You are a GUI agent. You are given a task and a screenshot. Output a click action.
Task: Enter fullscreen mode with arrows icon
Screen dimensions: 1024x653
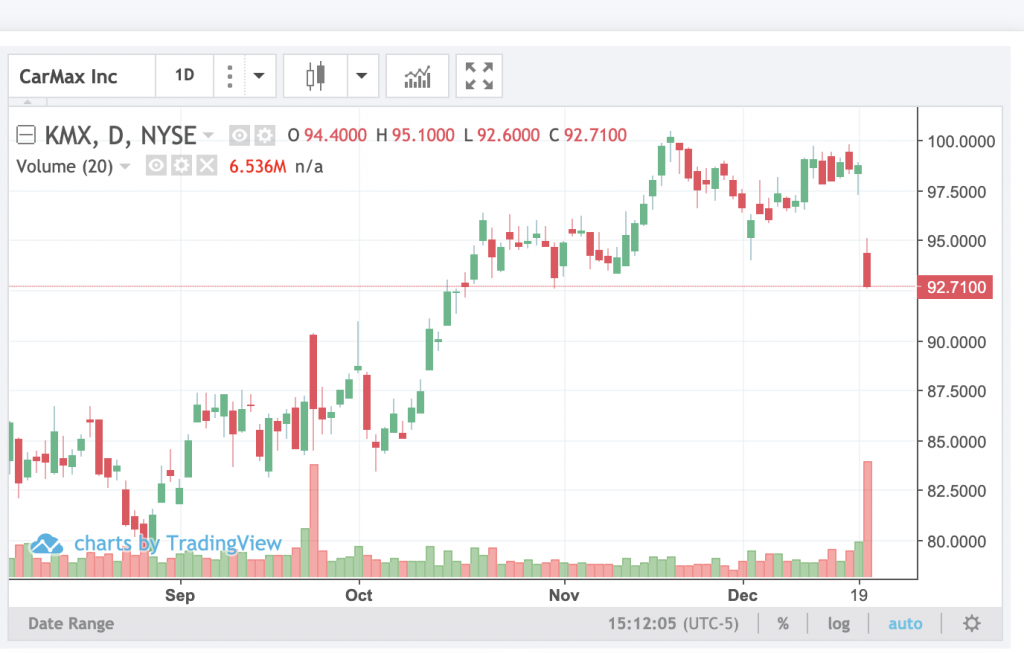(x=479, y=76)
